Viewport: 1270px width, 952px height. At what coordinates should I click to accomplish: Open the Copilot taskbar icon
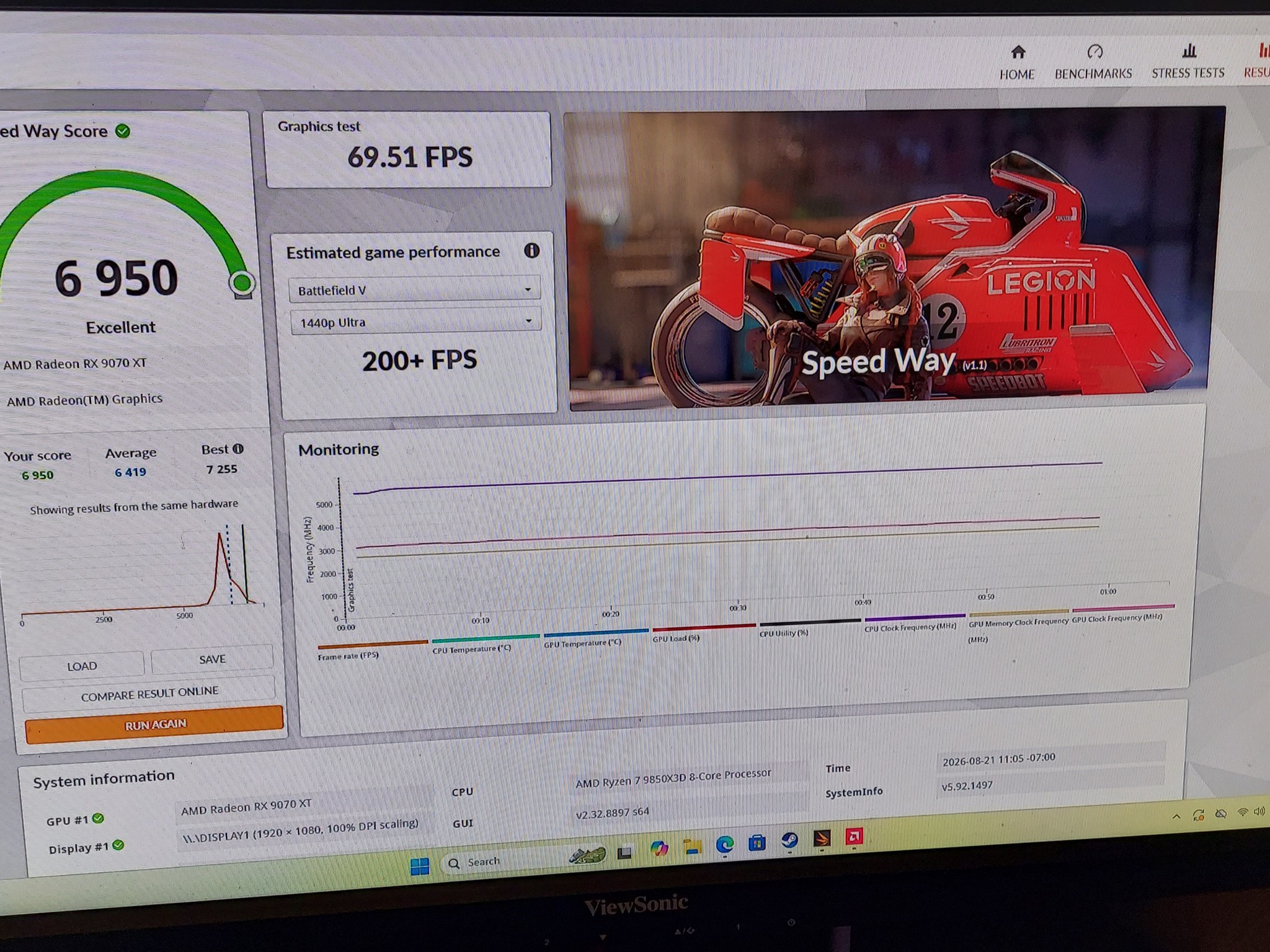pos(659,848)
